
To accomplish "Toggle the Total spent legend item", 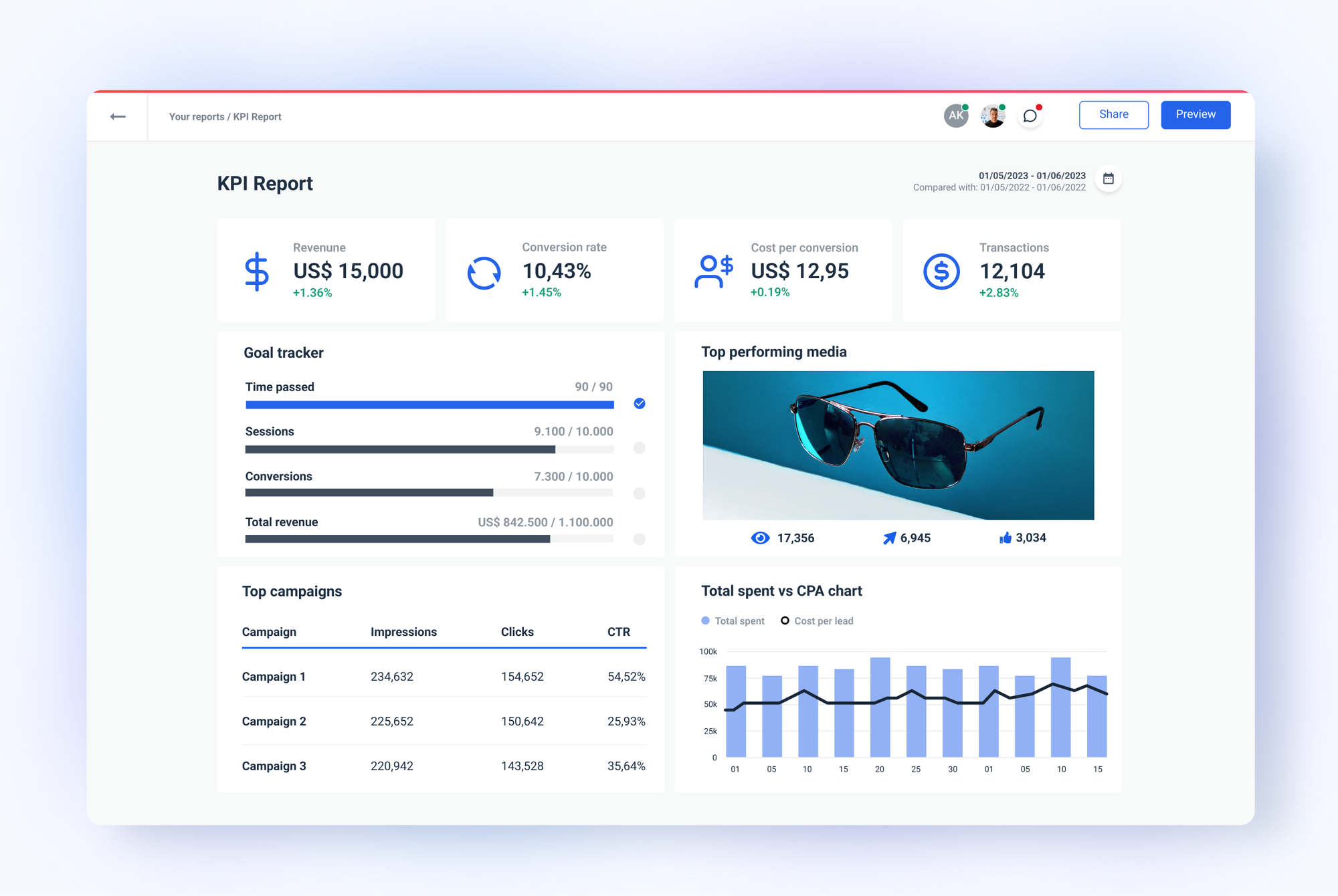I will tap(733, 621).
